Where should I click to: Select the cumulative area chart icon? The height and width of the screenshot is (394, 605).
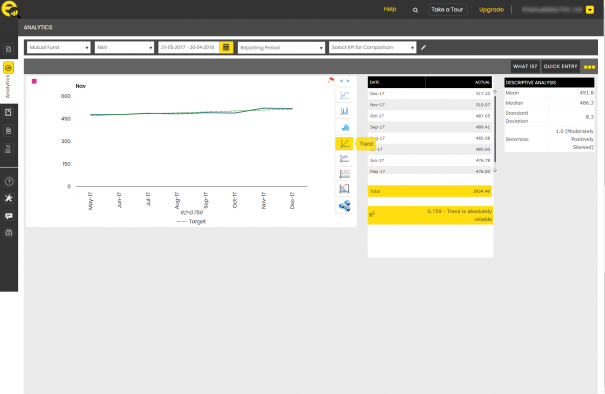coord(344,189)
